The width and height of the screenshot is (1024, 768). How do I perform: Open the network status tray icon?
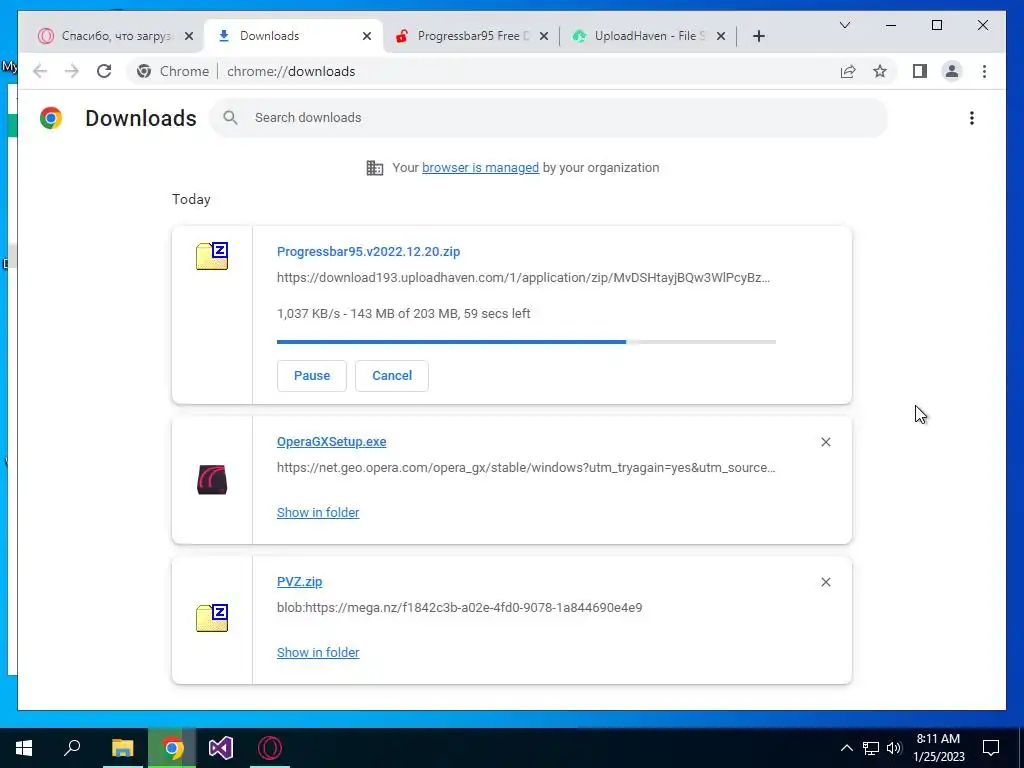click(x=871, y=748)
